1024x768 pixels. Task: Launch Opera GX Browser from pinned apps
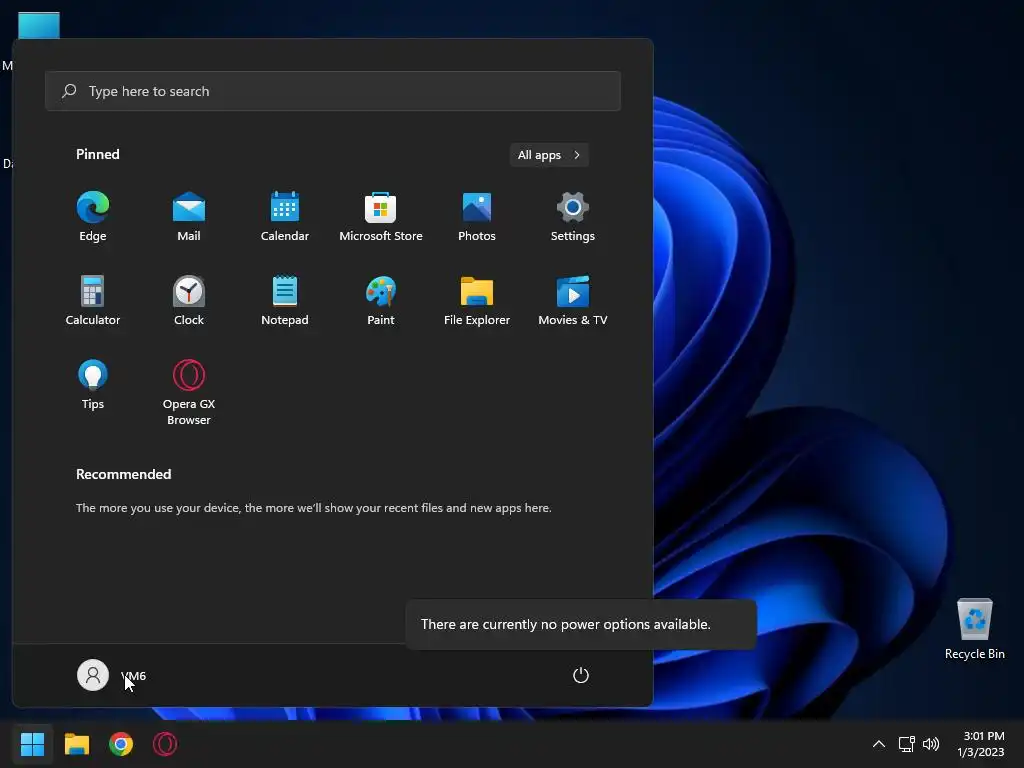(x=189, y=392)
